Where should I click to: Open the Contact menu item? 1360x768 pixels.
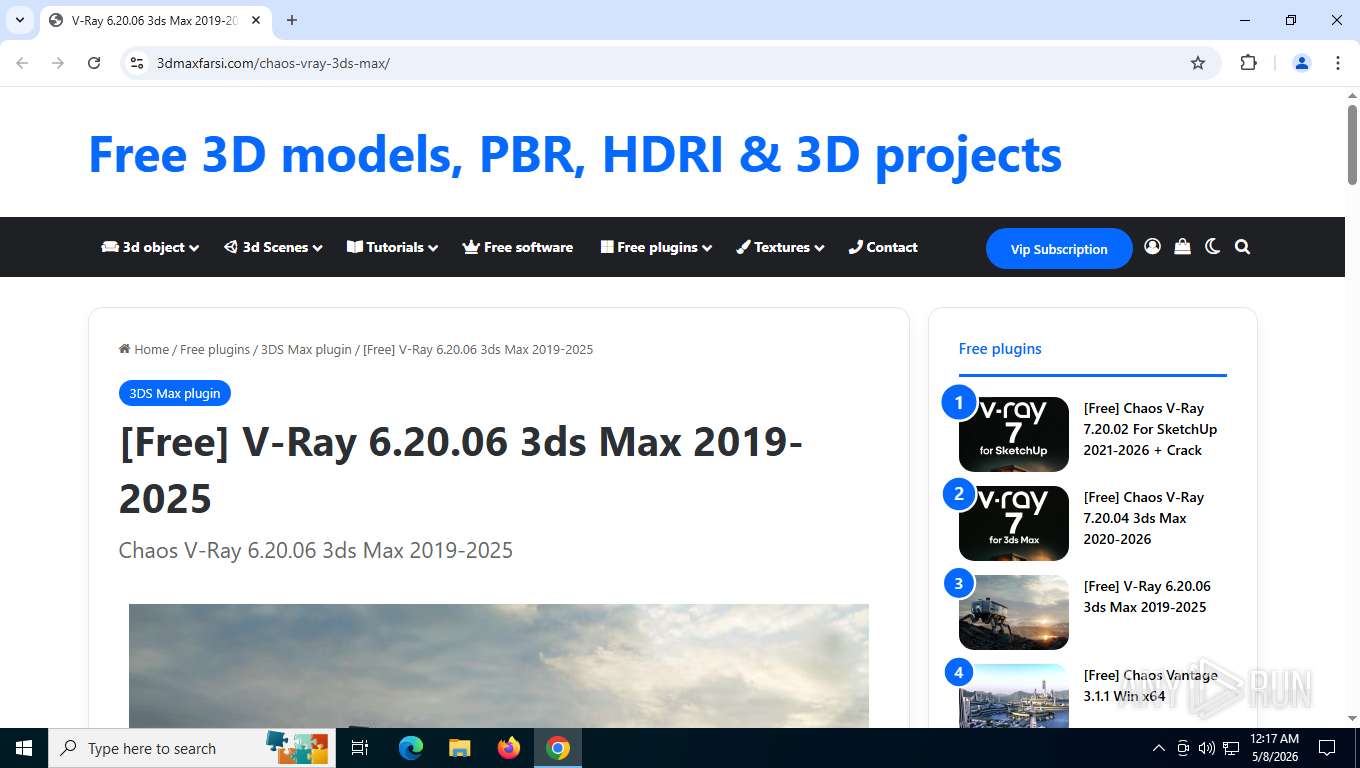[x=883, y=247]
